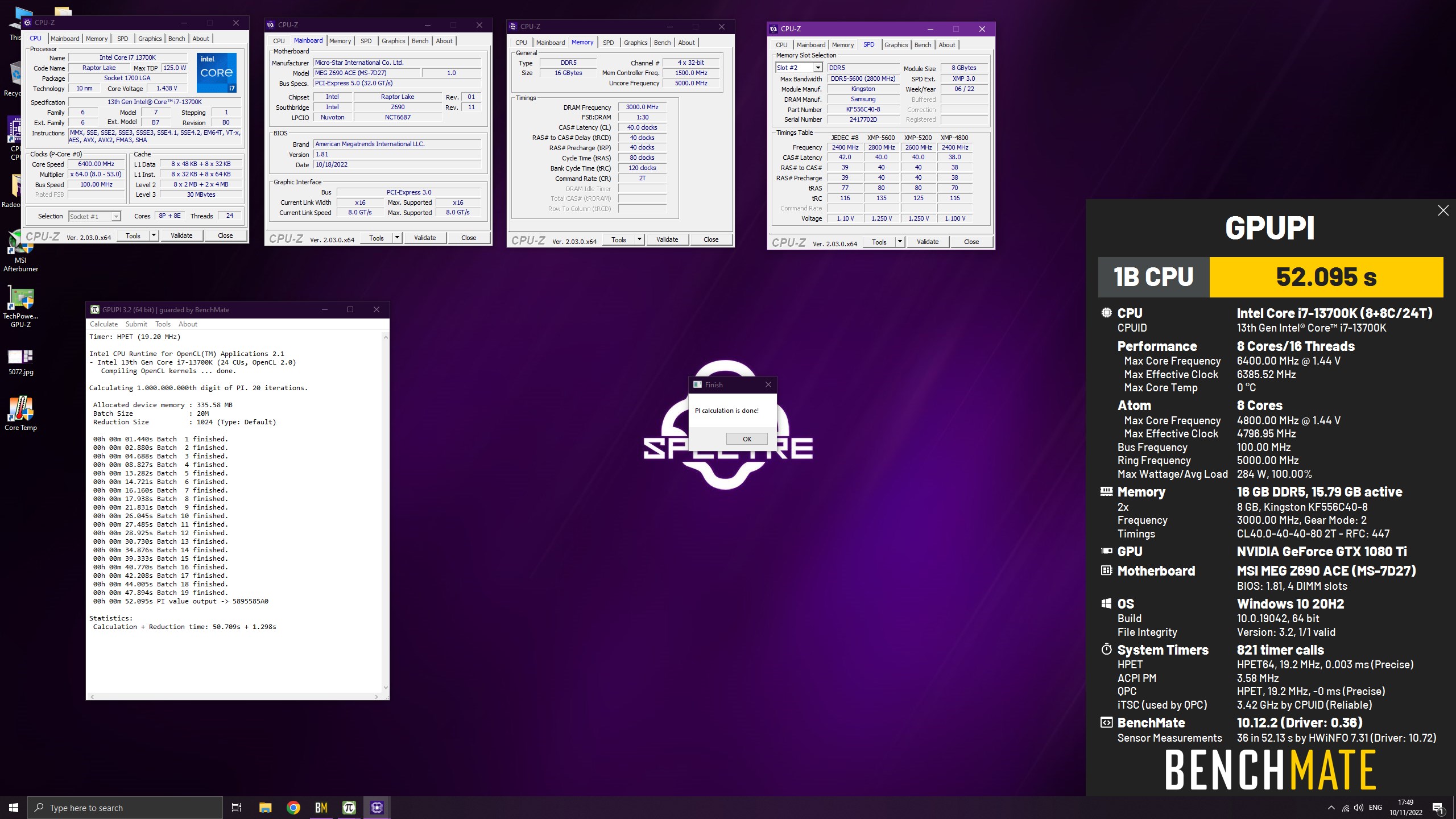The height and width of the screenshot is (819, 1456).
Task: Click the 52.095 s score banner
Action: point(1326,277)
